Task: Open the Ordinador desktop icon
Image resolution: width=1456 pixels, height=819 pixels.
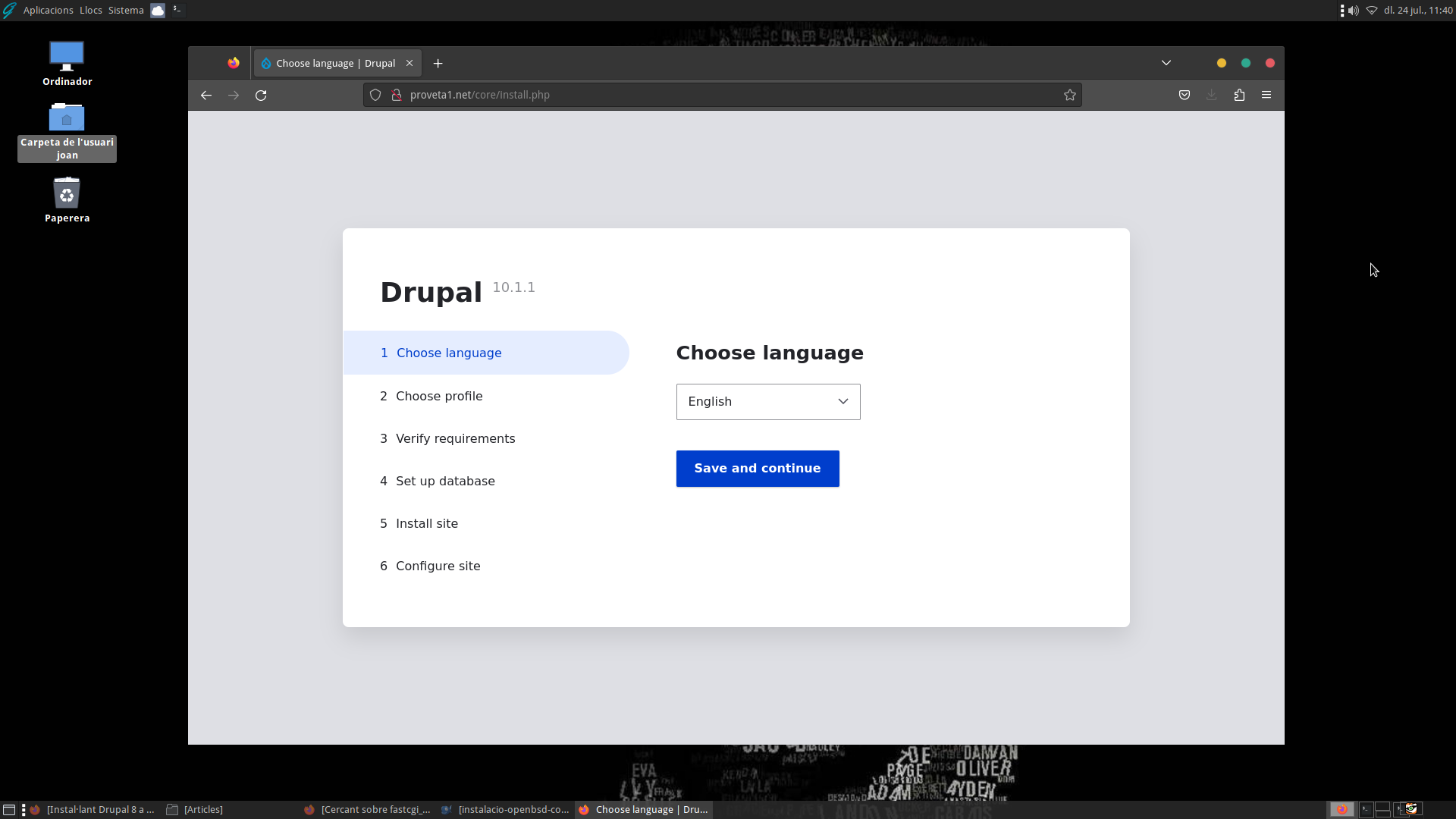Action: tap(67, 64)
